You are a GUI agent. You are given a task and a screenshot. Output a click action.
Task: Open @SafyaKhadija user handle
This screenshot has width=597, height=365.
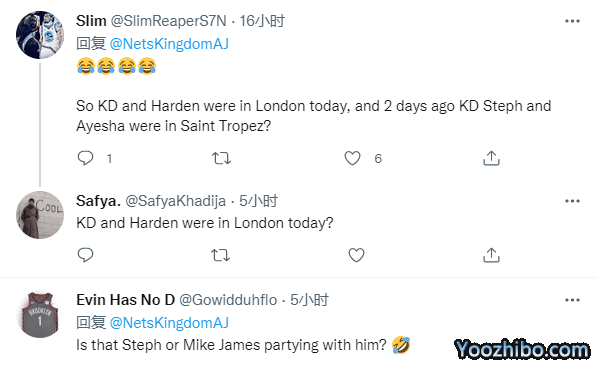coord(176,201)
